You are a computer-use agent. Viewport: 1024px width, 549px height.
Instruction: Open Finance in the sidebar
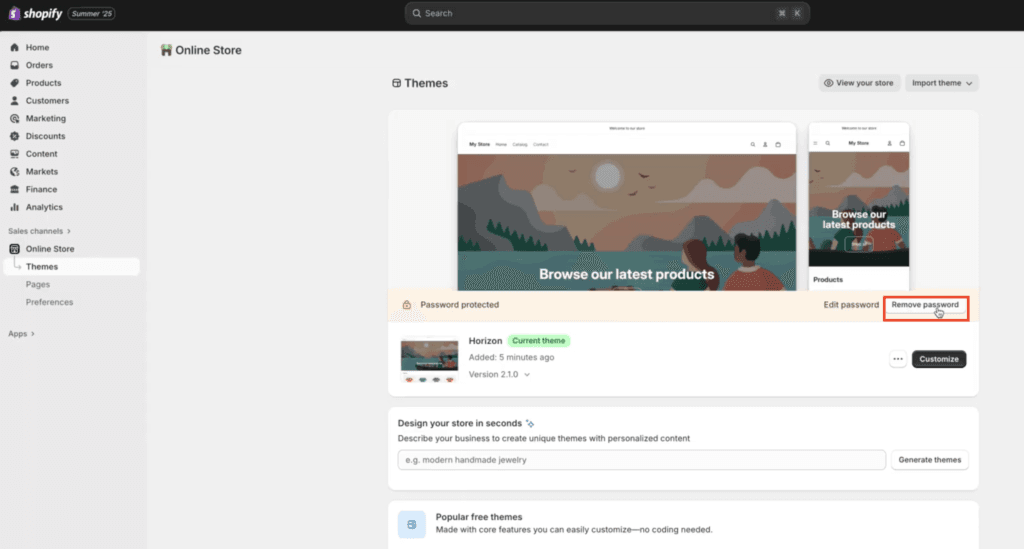(41, 189)
